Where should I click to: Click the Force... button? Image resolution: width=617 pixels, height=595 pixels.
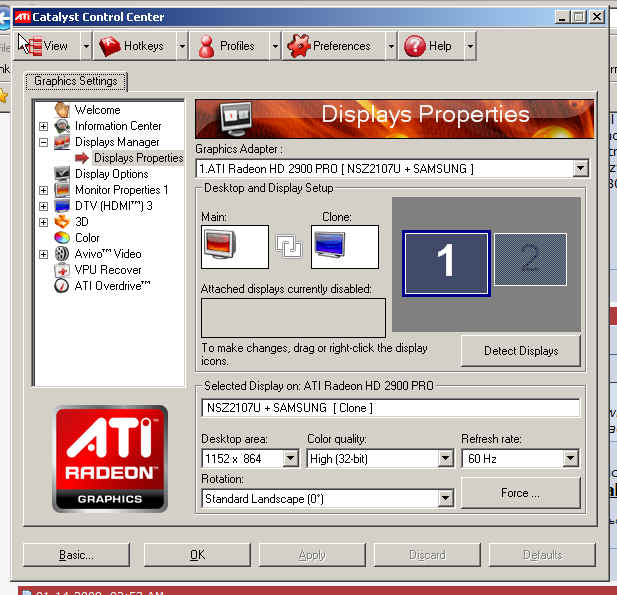[x=521, y=493]
